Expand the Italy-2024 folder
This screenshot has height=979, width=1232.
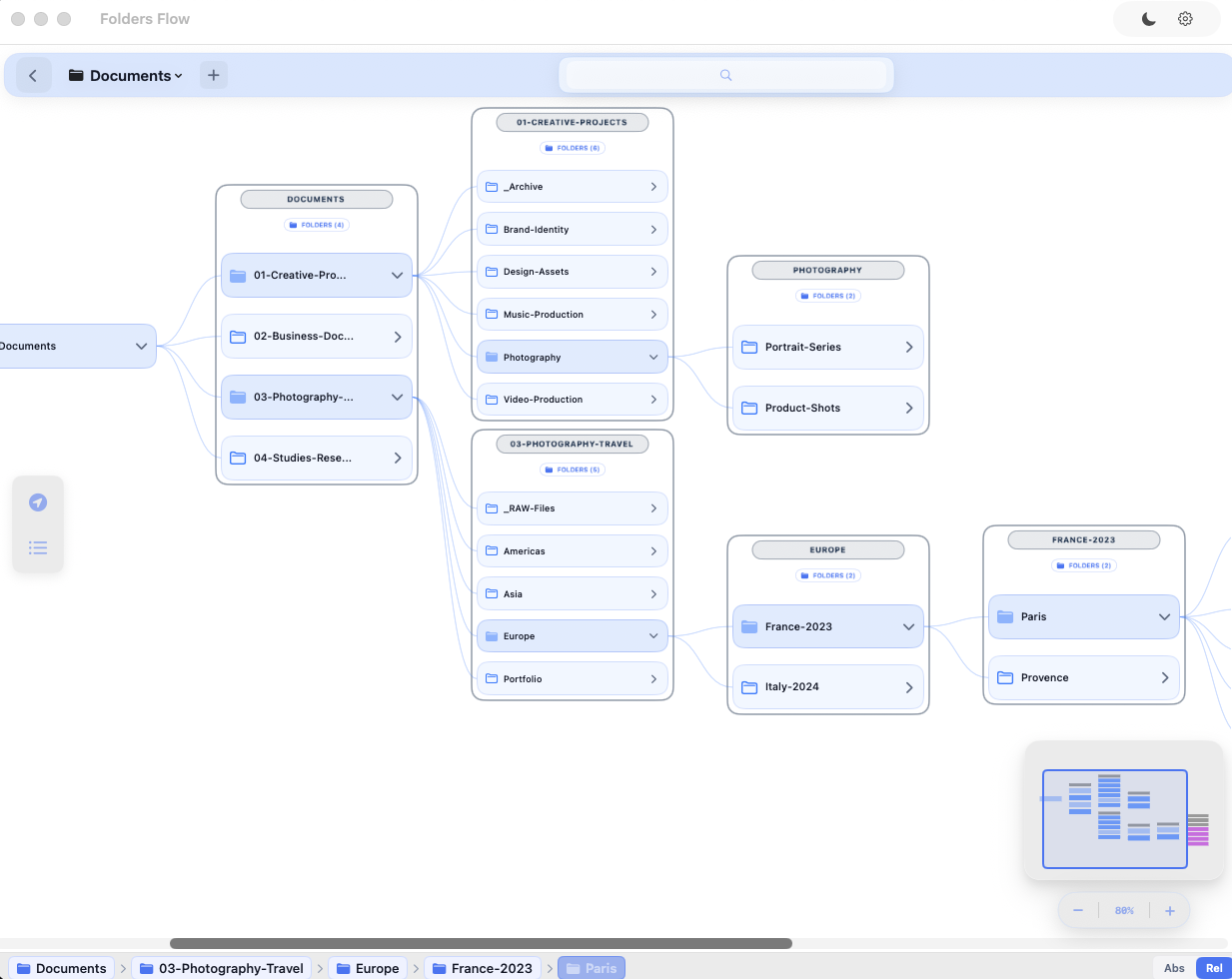(908, 686)
